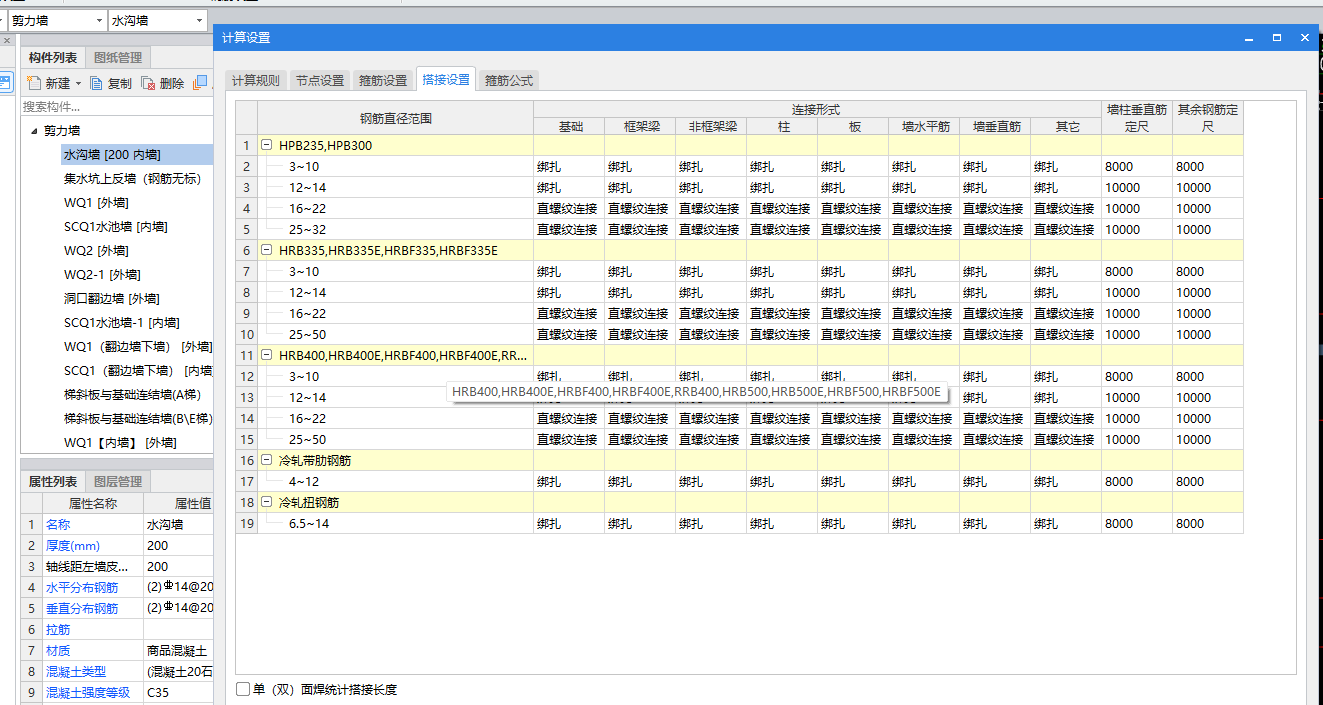Viewport: 1323px width, 705px height.
Task: Click 柱 cell in row 9
Action: click(x=782, y=314)
